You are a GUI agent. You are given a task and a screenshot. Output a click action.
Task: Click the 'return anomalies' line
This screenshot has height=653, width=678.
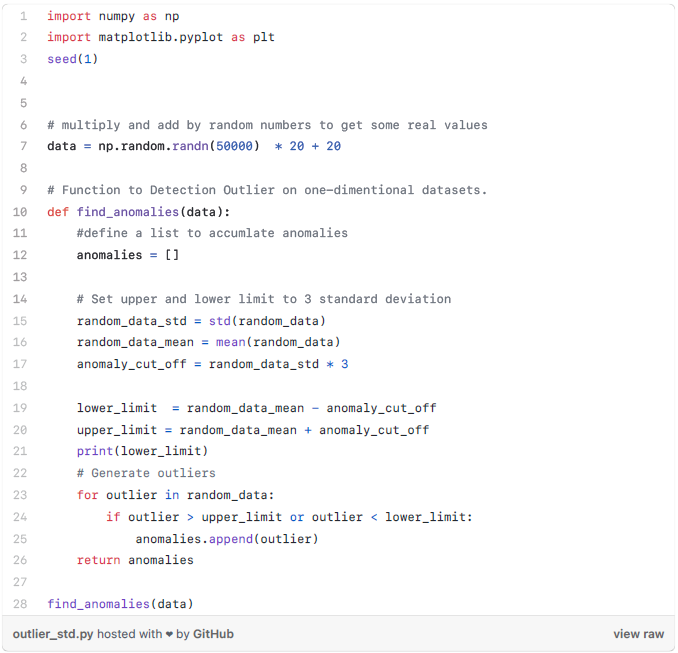coord(135,560)
